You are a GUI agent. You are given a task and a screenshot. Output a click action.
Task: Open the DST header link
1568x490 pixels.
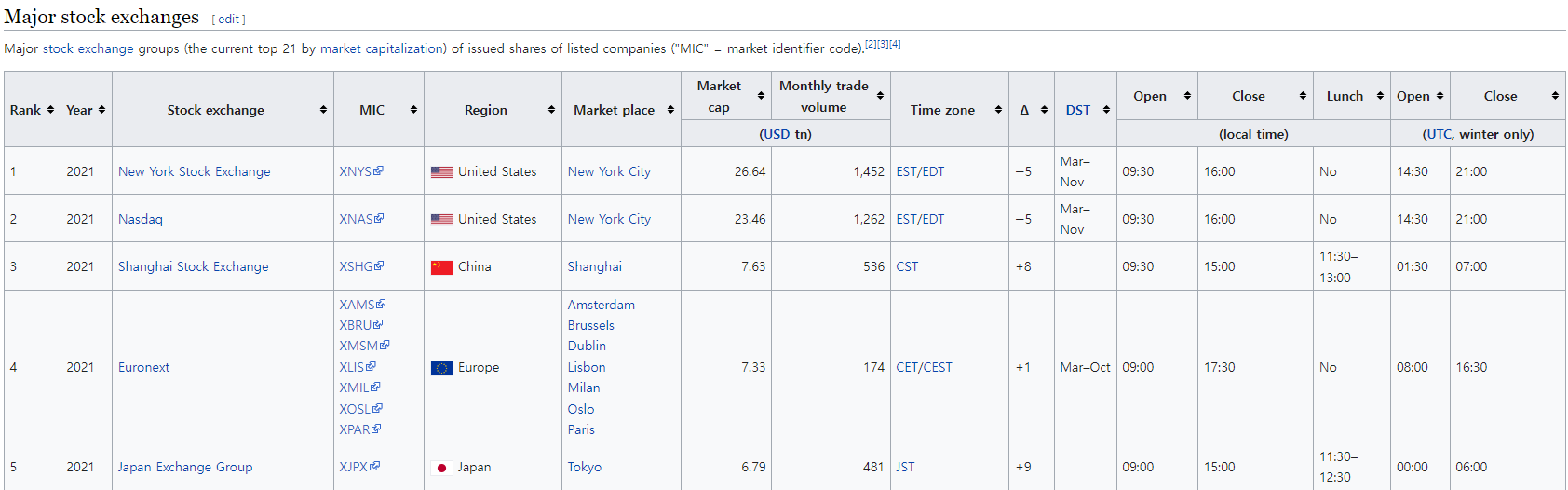1078,110
